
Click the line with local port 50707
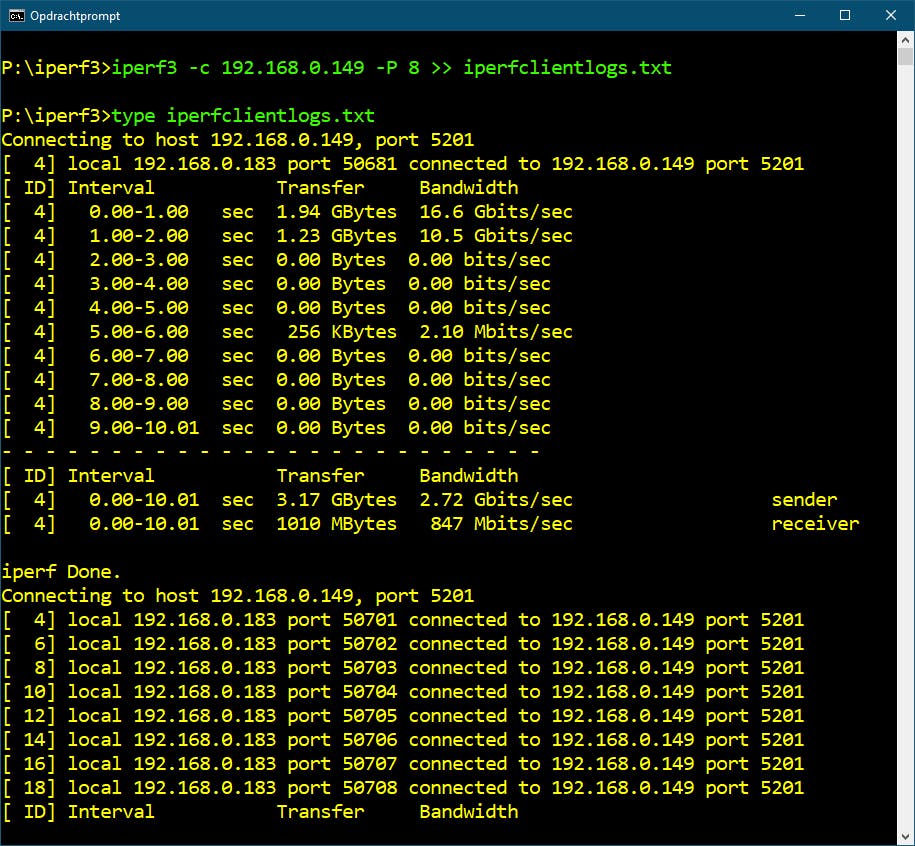pos(403,764)
